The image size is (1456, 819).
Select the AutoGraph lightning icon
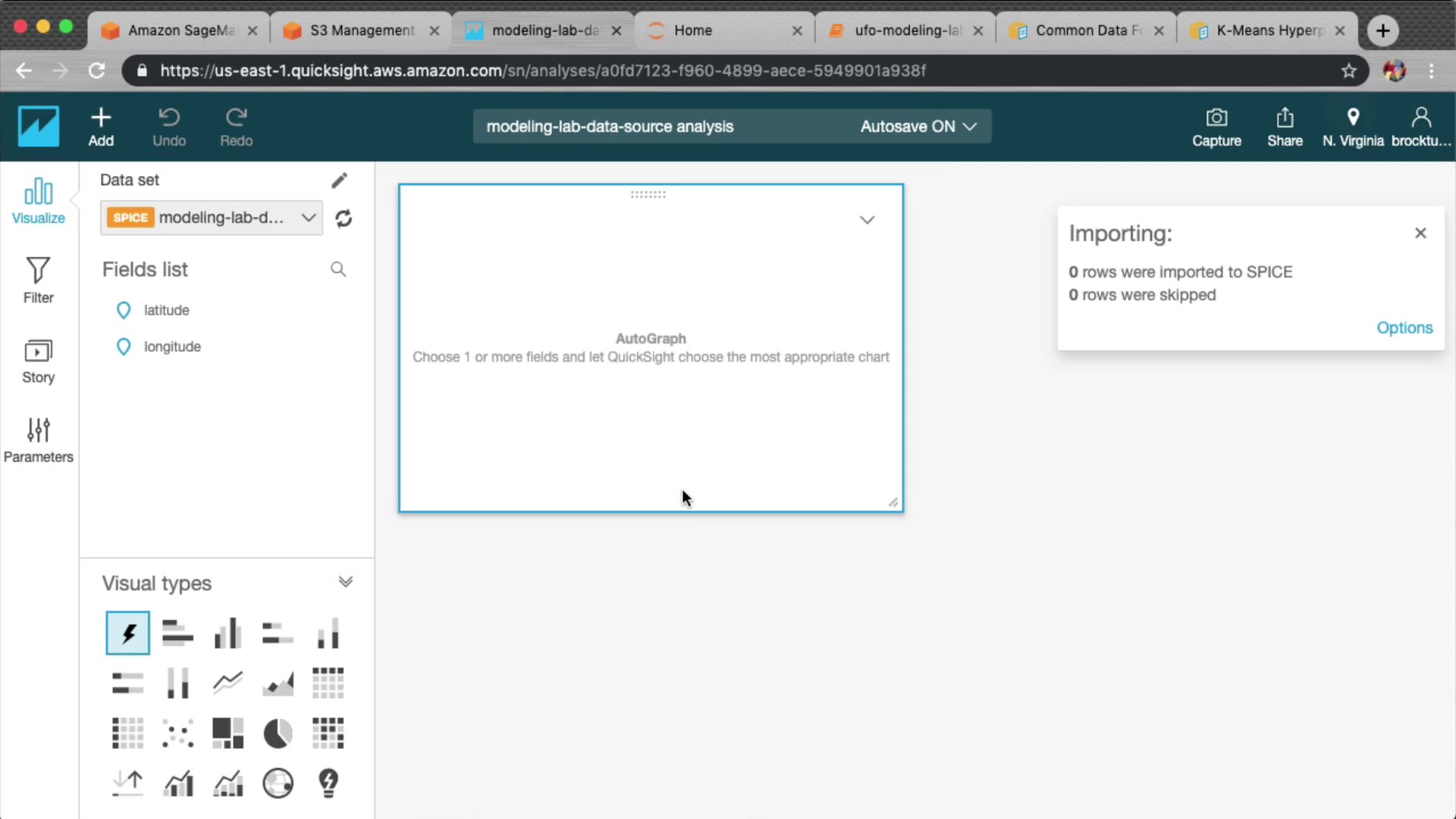tap(127, 633)
